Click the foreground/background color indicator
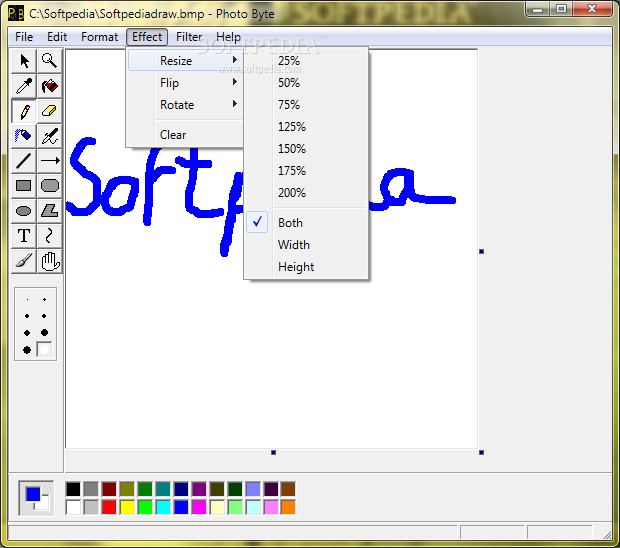Viewport: 620px width, 548px height. 36,498
